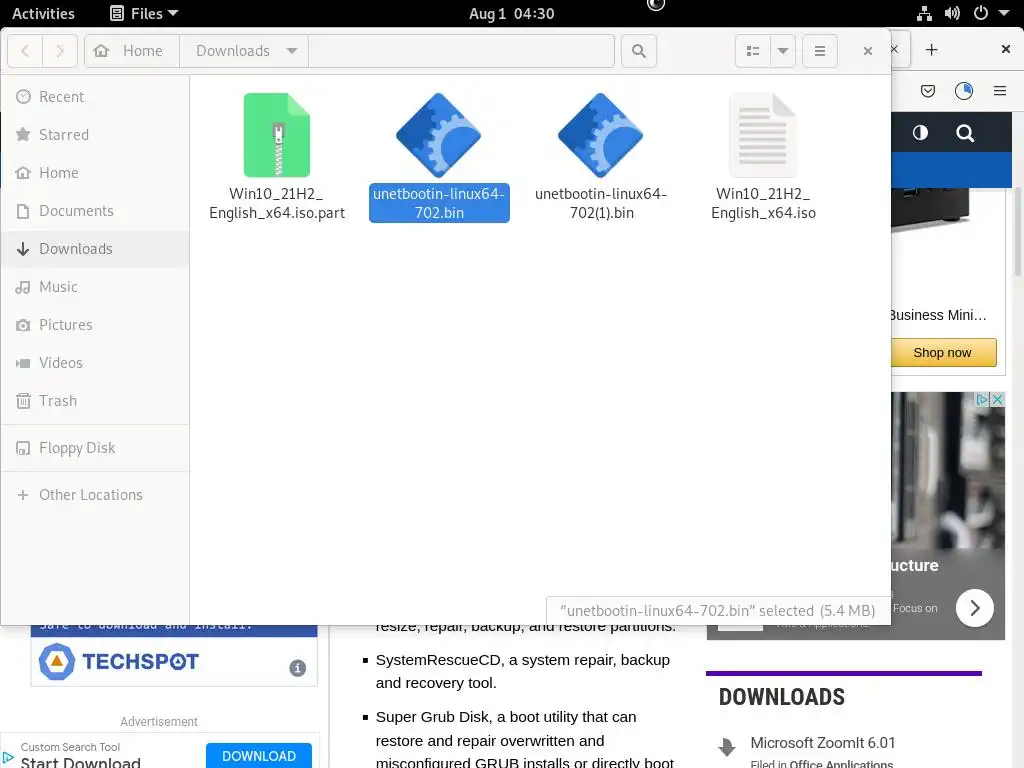
Task: Click the website search magnifier icon
Action: pyautogui.click(x=965, y=133)
